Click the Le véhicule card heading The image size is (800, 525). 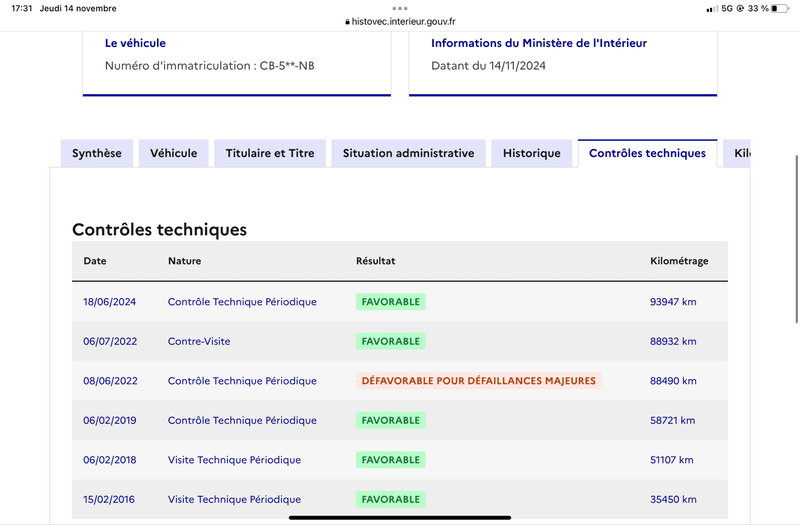click(x=135, y=43)
